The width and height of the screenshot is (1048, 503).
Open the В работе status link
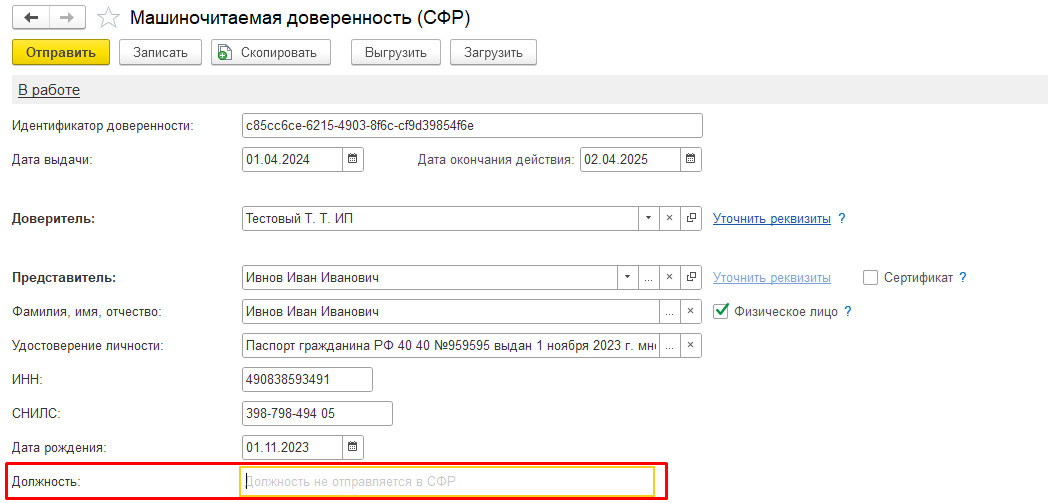(x=49, y=90)
